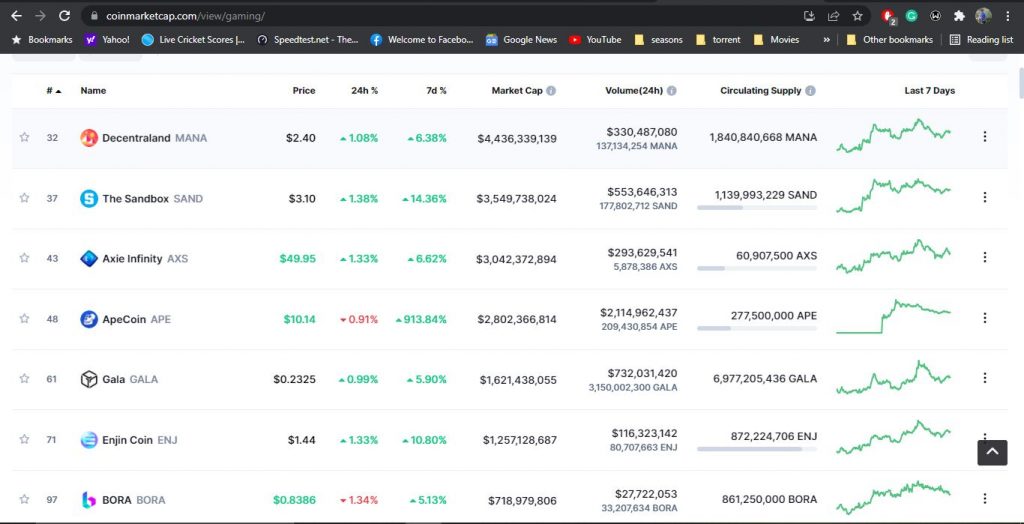Open The Sandbox logo icon
Image resolution: width=1024 pixels, height=524 pixels.
click(89, 199)
